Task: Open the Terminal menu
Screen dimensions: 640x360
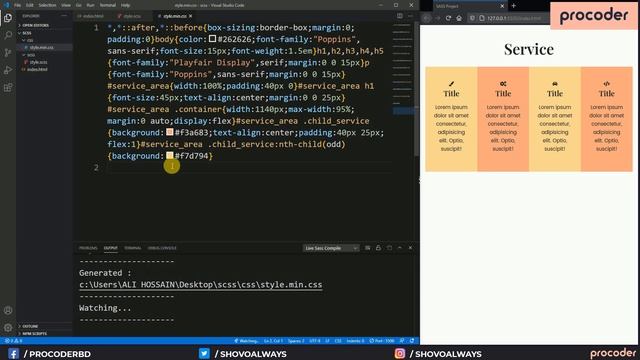Action: [x=108, y=5]
